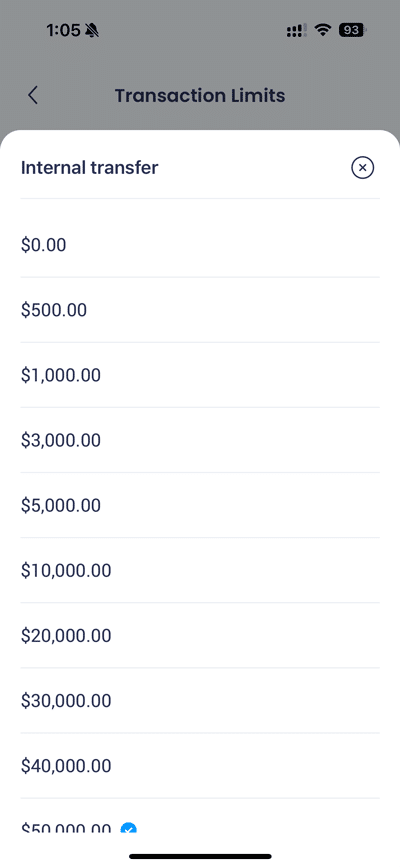Image resolution: width=400 pixels, height=867 pixels.
Task: Click the blue checkmark icon
Action: tap(129, 828)
